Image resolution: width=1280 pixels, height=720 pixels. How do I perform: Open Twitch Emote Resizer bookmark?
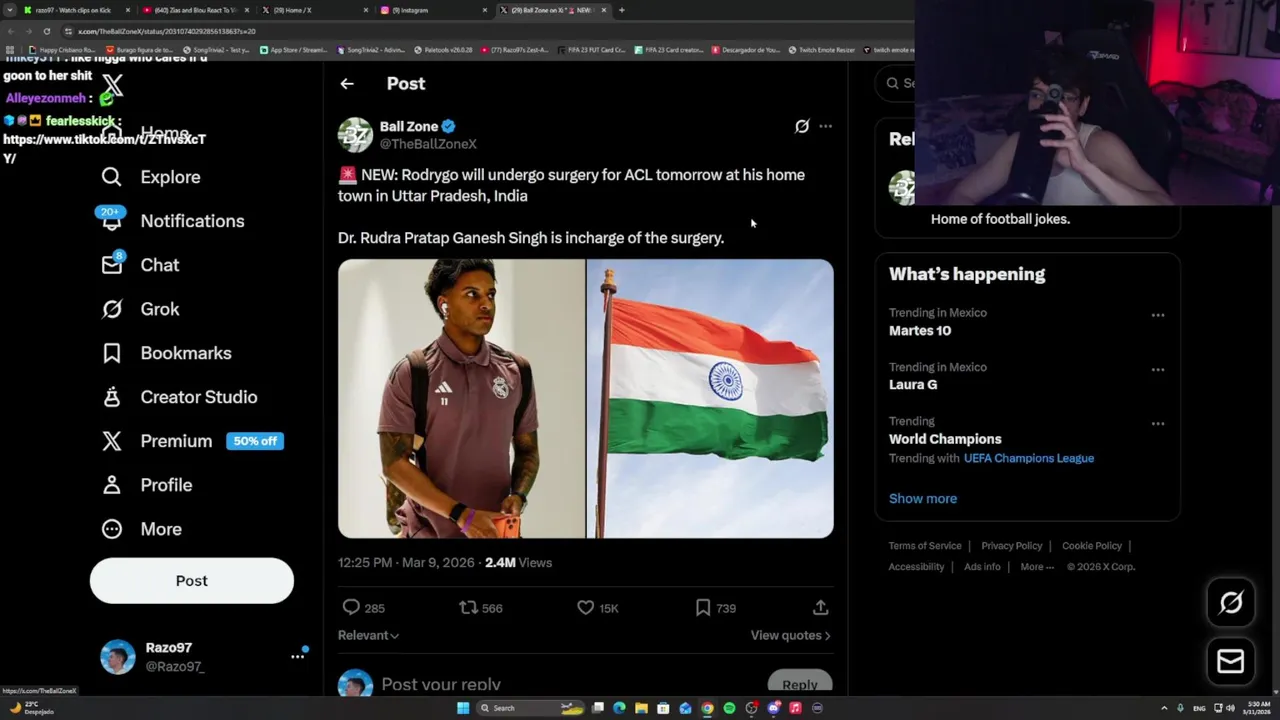tap(822, 49)
